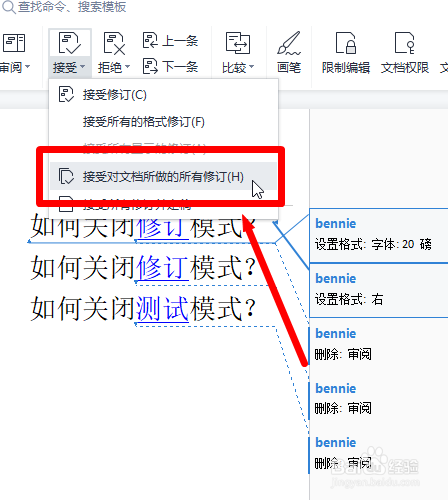448x500 pixels.
Task: Choose 接受对文档所做的所有修订(H)
Action: tap(163, 176)
